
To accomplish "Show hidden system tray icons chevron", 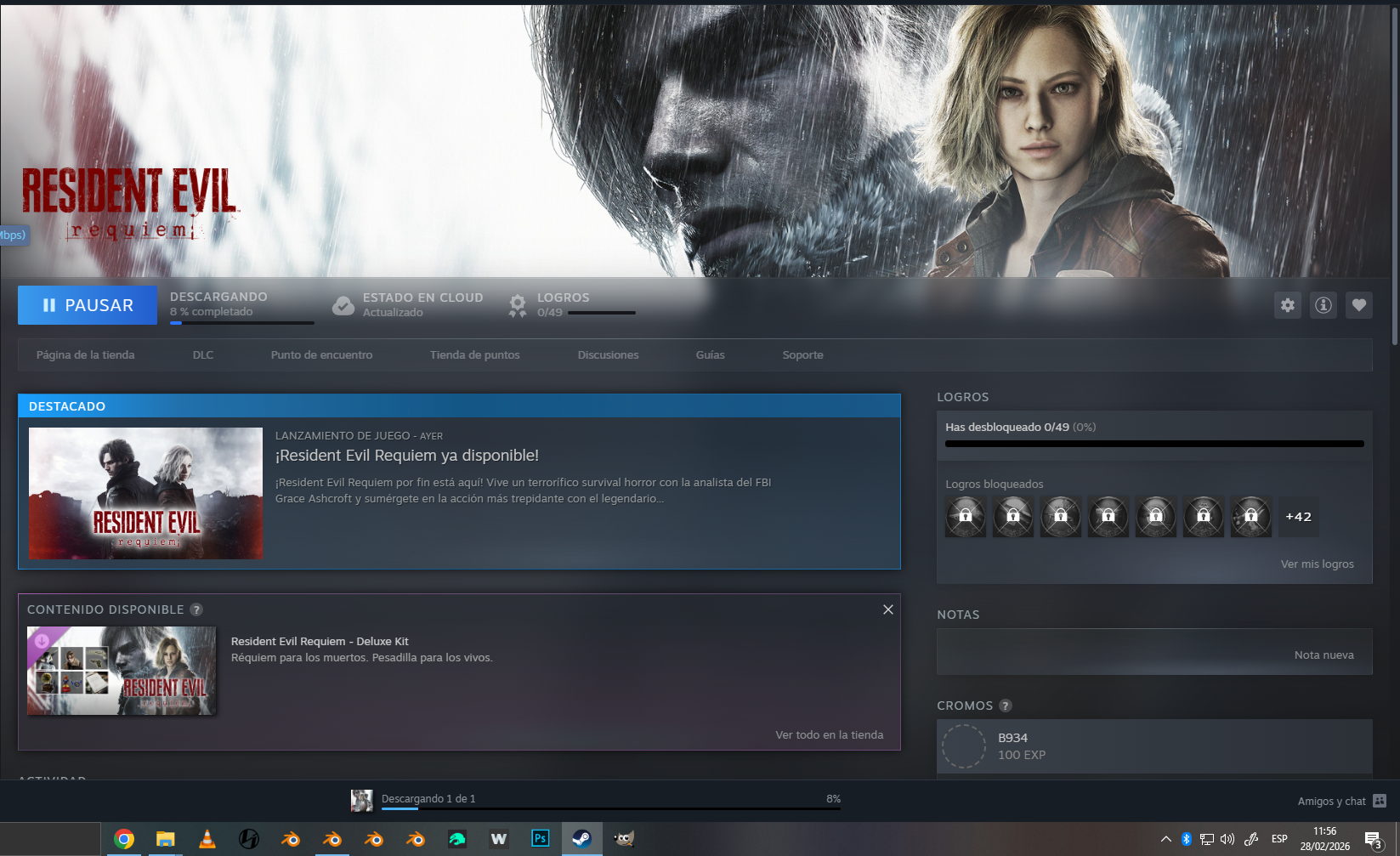I will [x=1166, y=839].
